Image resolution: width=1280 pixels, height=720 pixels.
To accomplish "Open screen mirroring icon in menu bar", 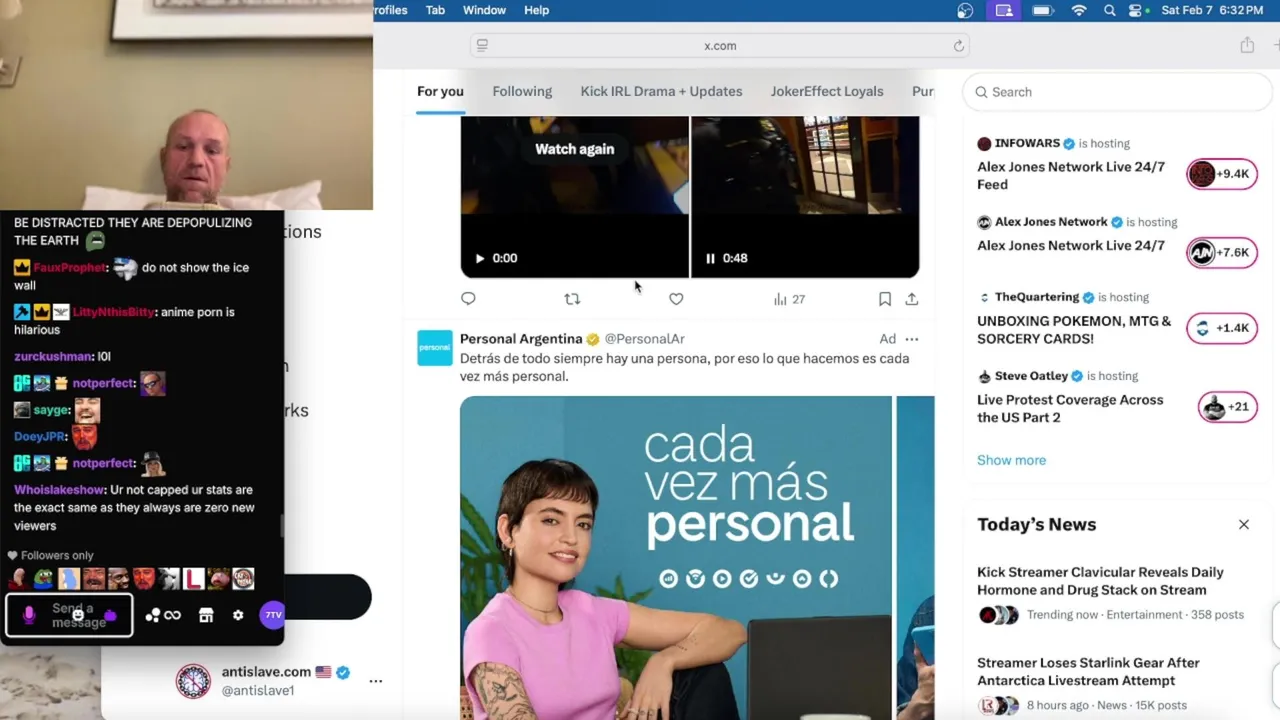I will click(1004, 10).
